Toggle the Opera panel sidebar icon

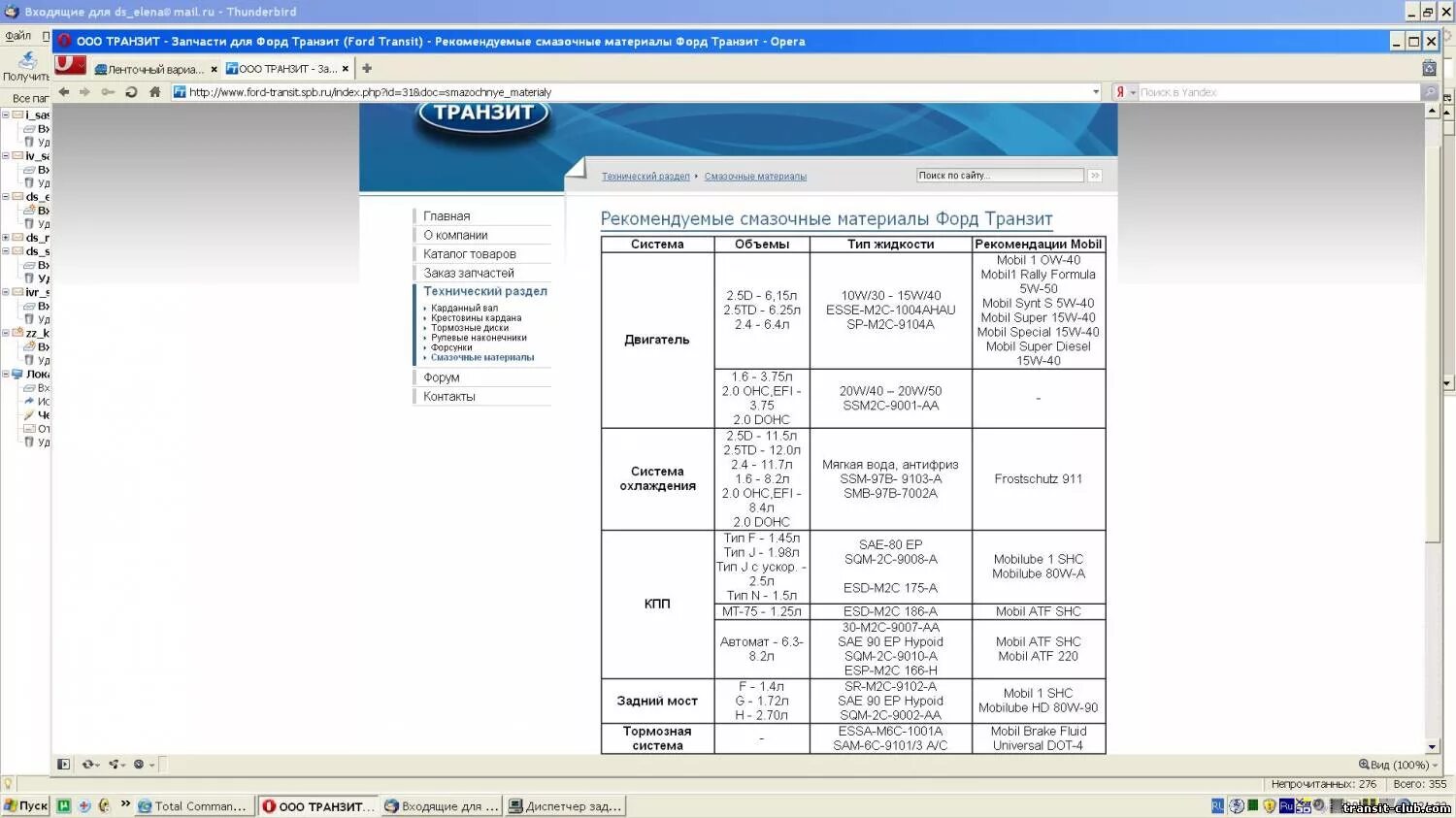pos(64,765)
